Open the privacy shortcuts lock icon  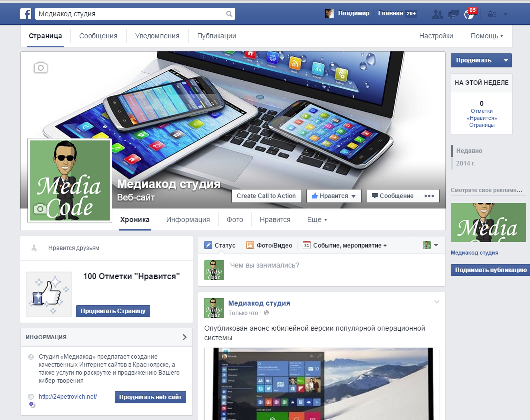491,14
